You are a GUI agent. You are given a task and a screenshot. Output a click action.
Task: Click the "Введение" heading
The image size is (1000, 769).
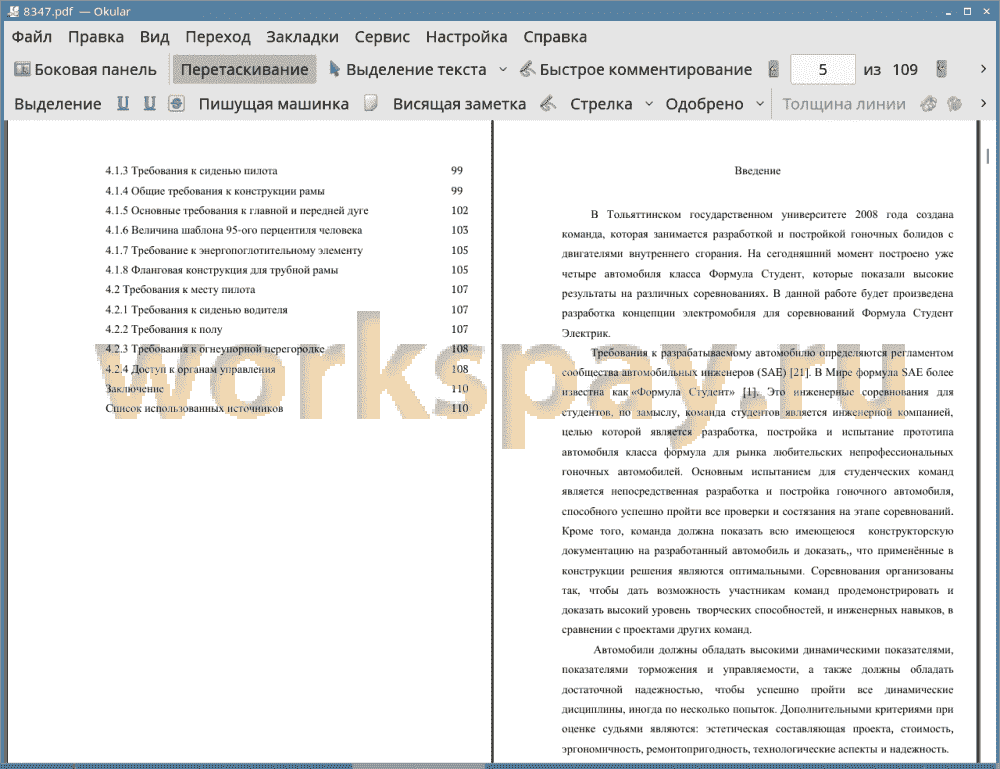click(757, 171)
